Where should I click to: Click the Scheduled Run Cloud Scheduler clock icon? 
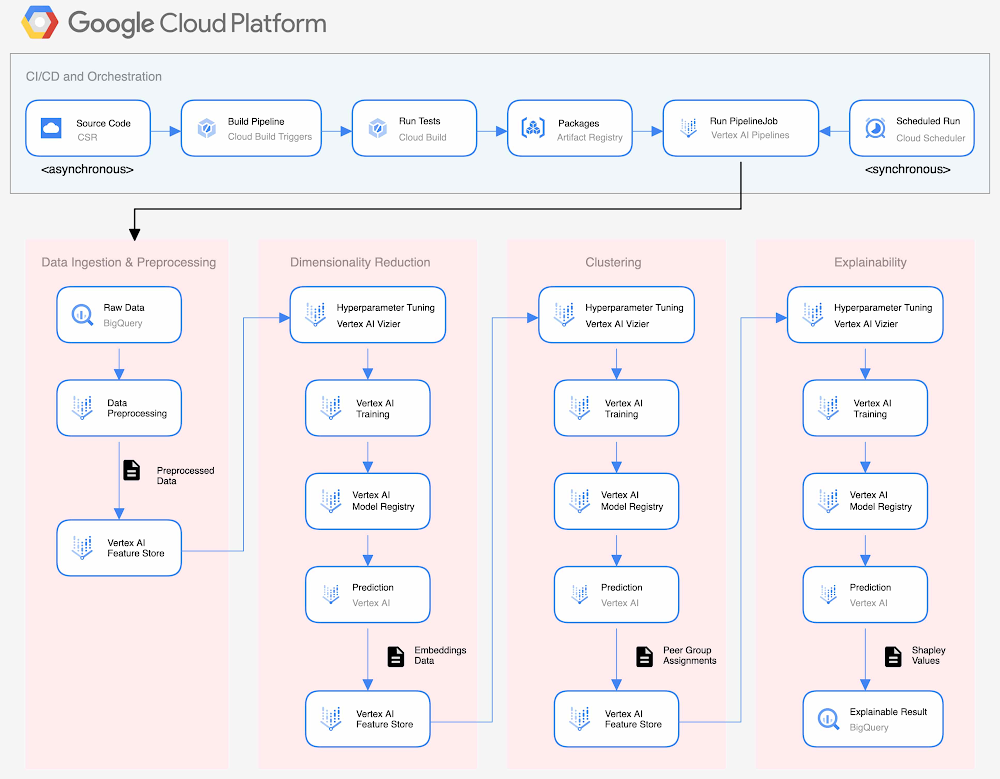click(x=875, y=128)
